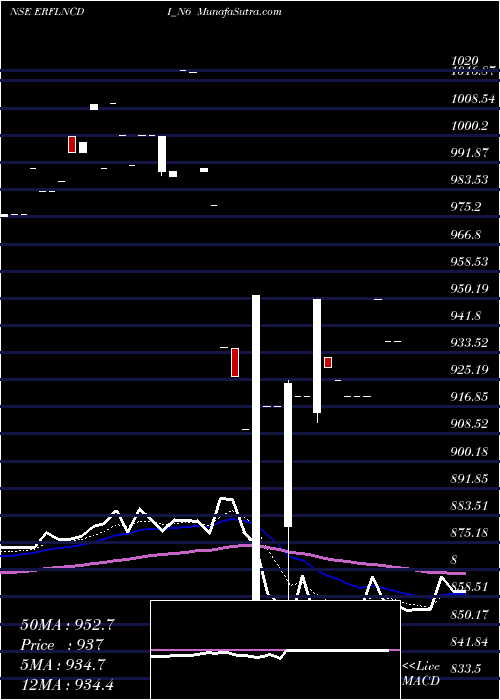The height and width of the screenshot is (700, 500).
Task: Select the 850.17 price axis label
Action: pyautogui.click(x=469, y=615)
